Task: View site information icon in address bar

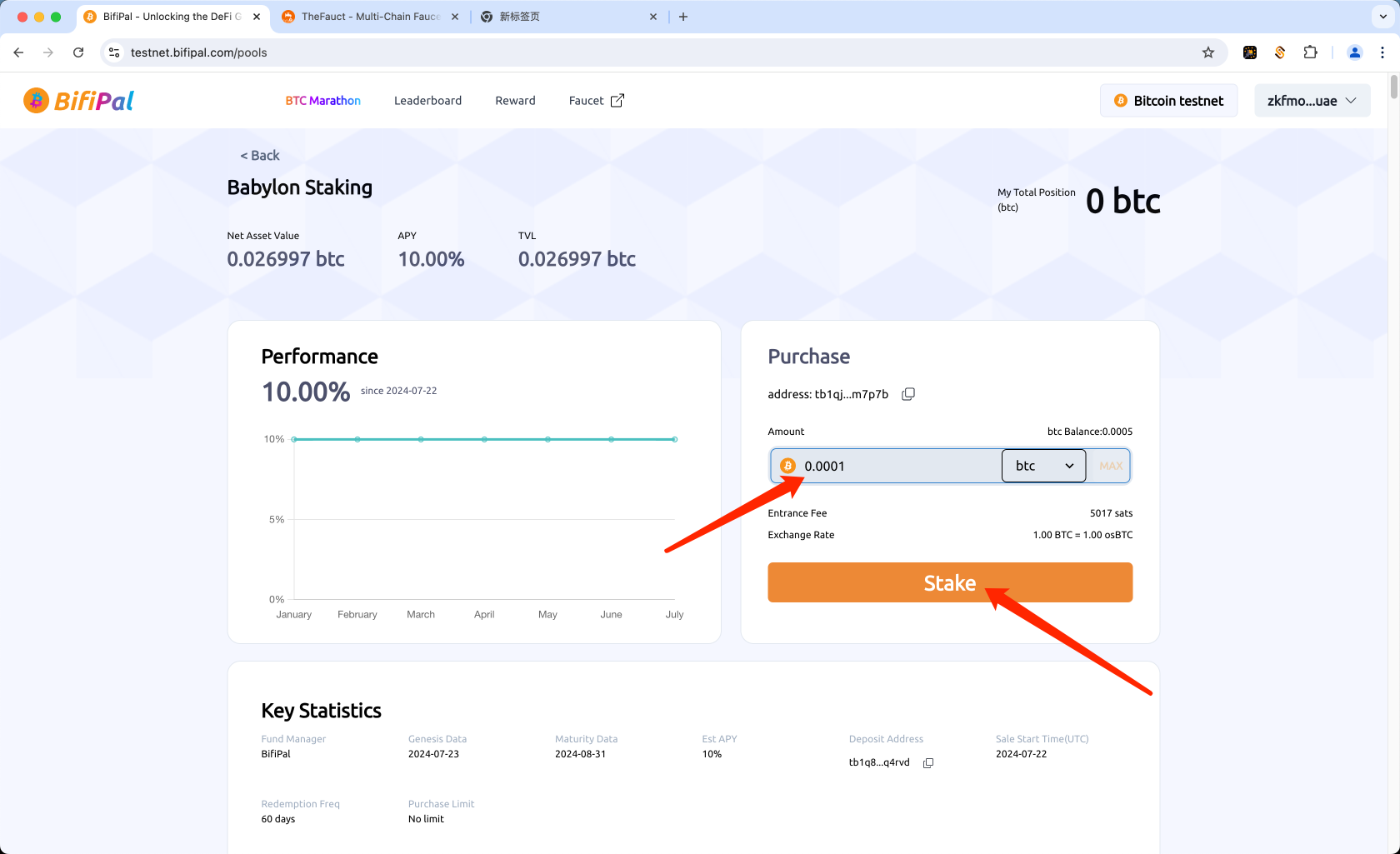Action: (x=115, y=52)
